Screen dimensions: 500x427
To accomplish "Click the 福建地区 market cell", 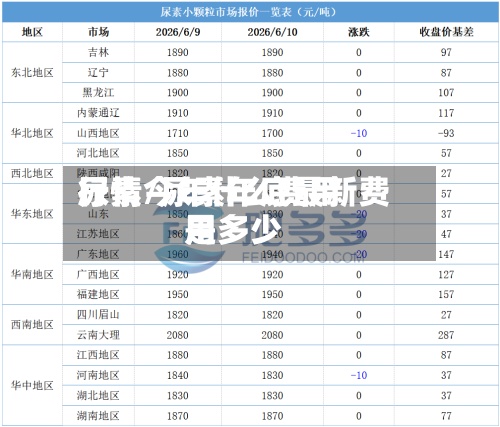I will tap(98, 294).
